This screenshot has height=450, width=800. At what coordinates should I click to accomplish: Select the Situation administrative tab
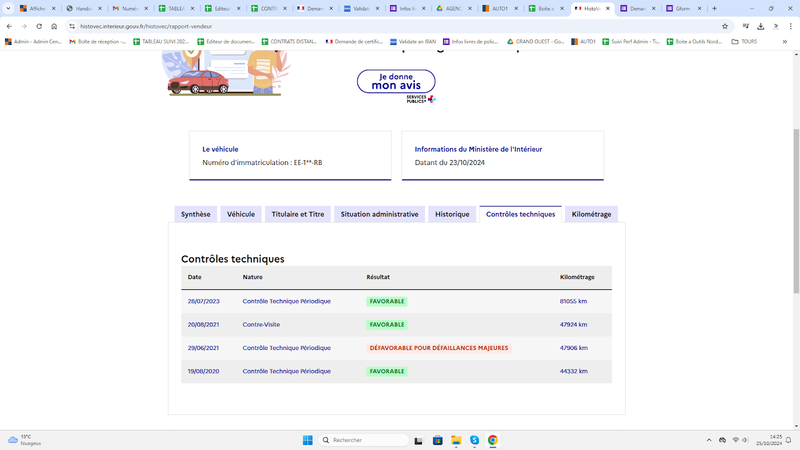[x=380, y=214]
